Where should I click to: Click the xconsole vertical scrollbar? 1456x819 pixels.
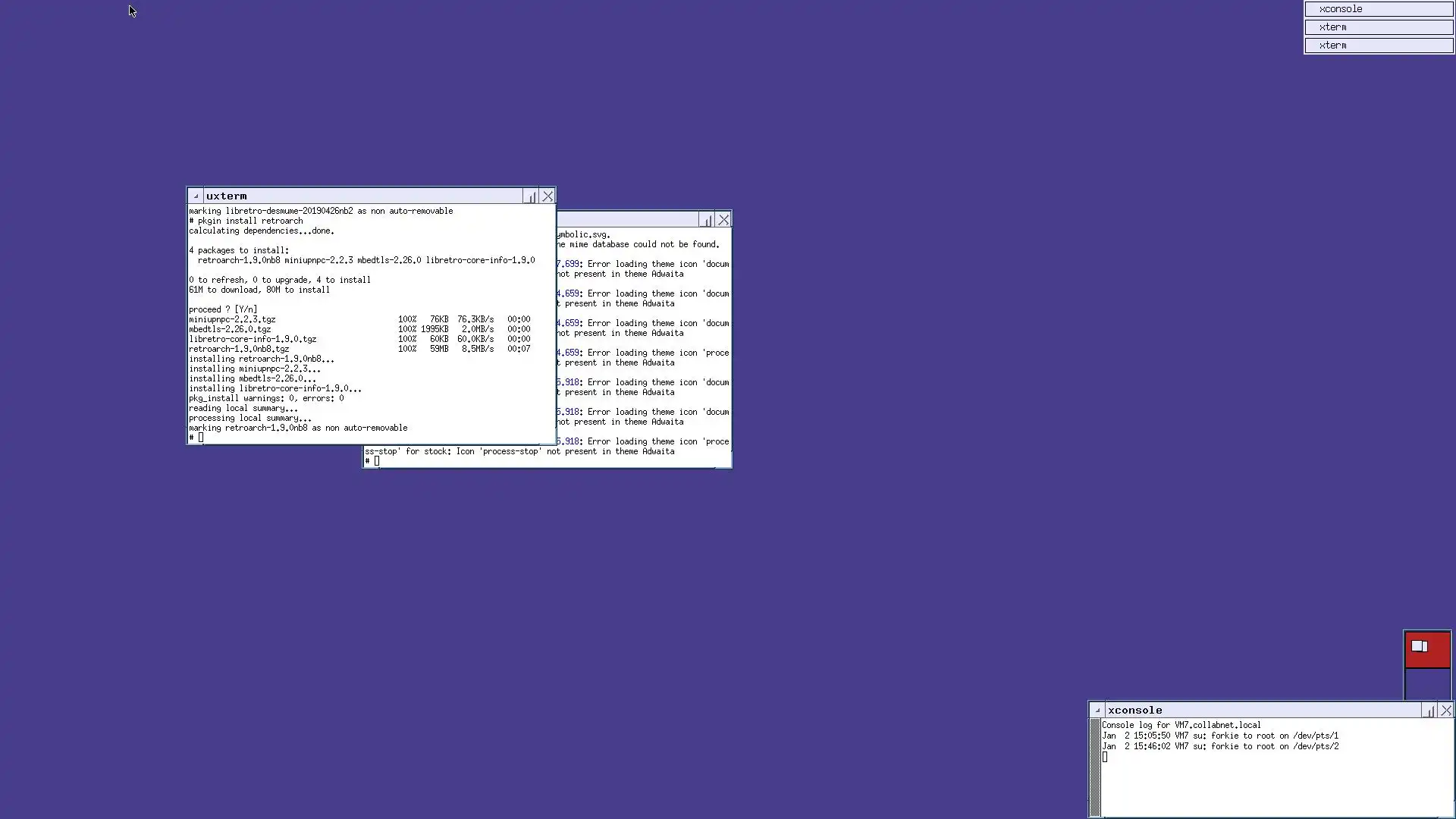click(1095, 766)
